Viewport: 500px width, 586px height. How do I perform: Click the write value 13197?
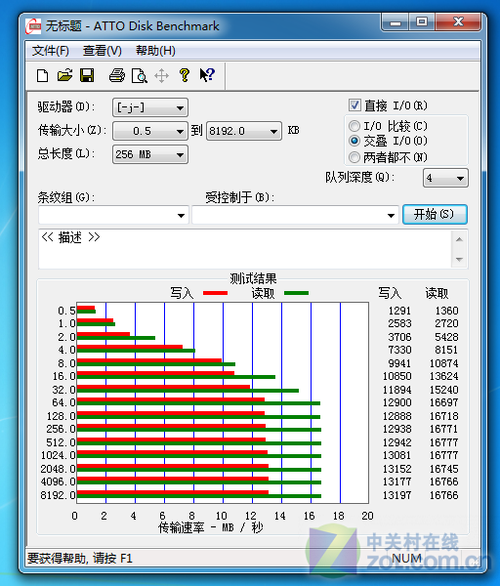click(397, 496)
